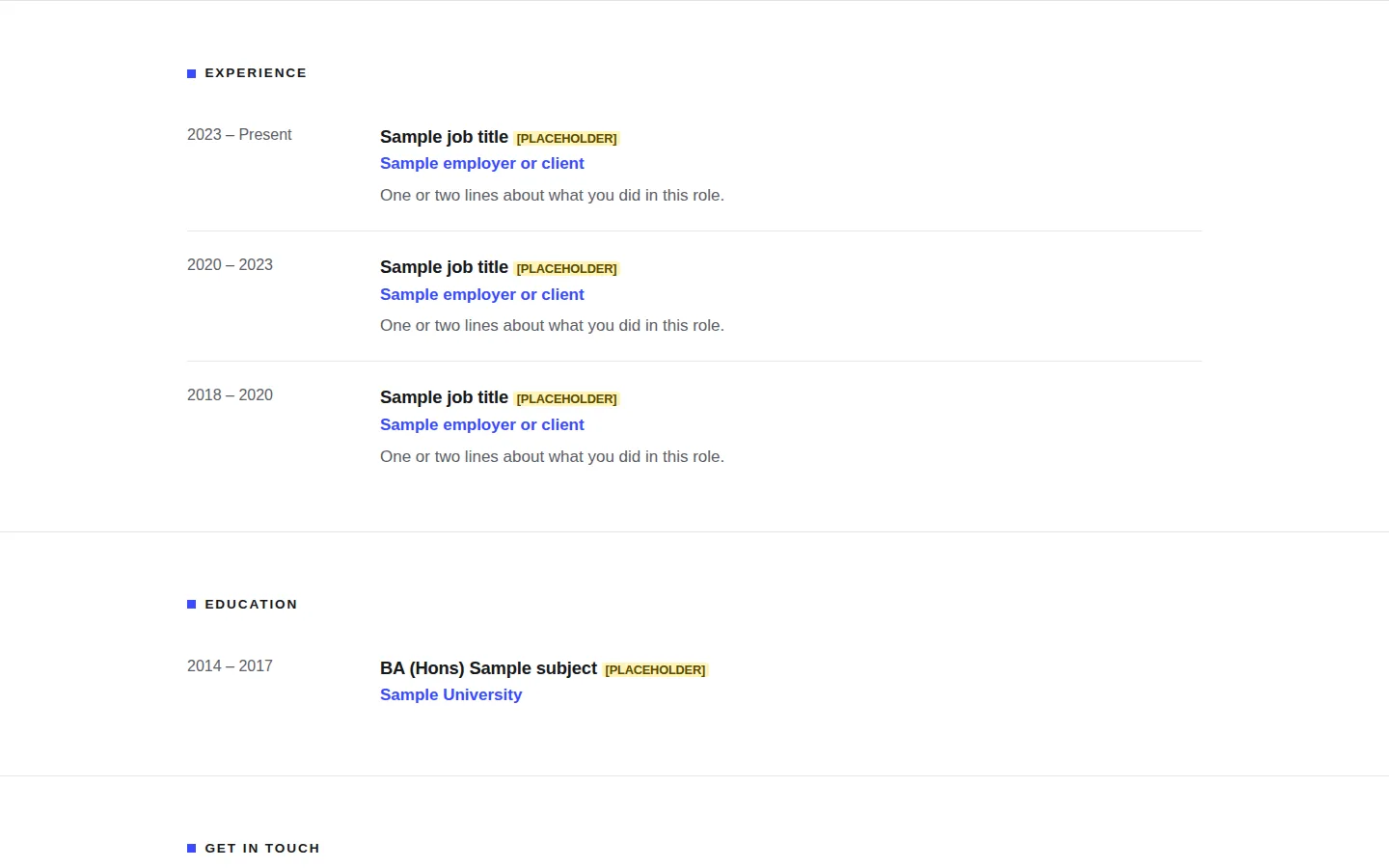Click the PLACEHOLDER badge in 2023 – Present entry
The width and height of the screenshot is (1389, 868).
tap(566, 139)
